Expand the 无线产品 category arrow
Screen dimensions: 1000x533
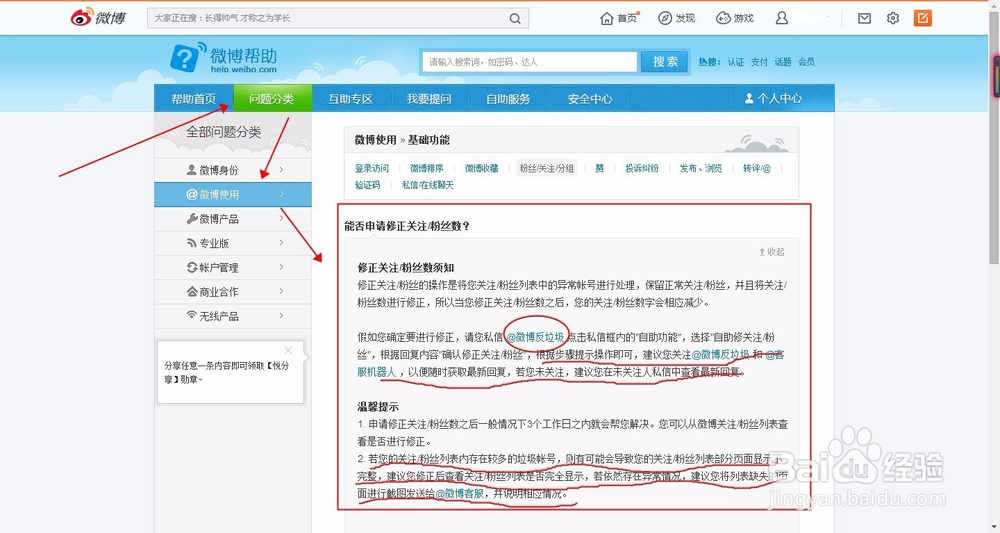pos(281,316)
